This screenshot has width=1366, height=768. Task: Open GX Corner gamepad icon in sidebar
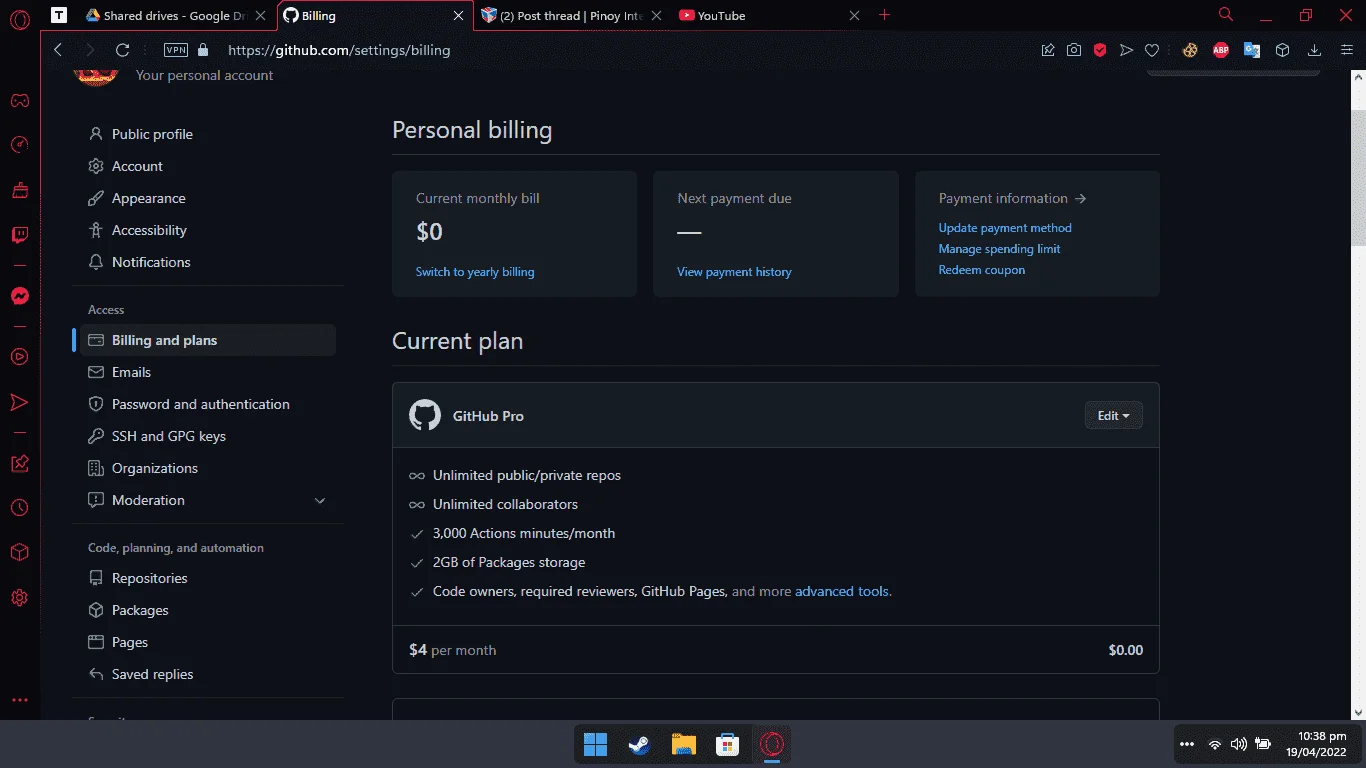[19, 101]
